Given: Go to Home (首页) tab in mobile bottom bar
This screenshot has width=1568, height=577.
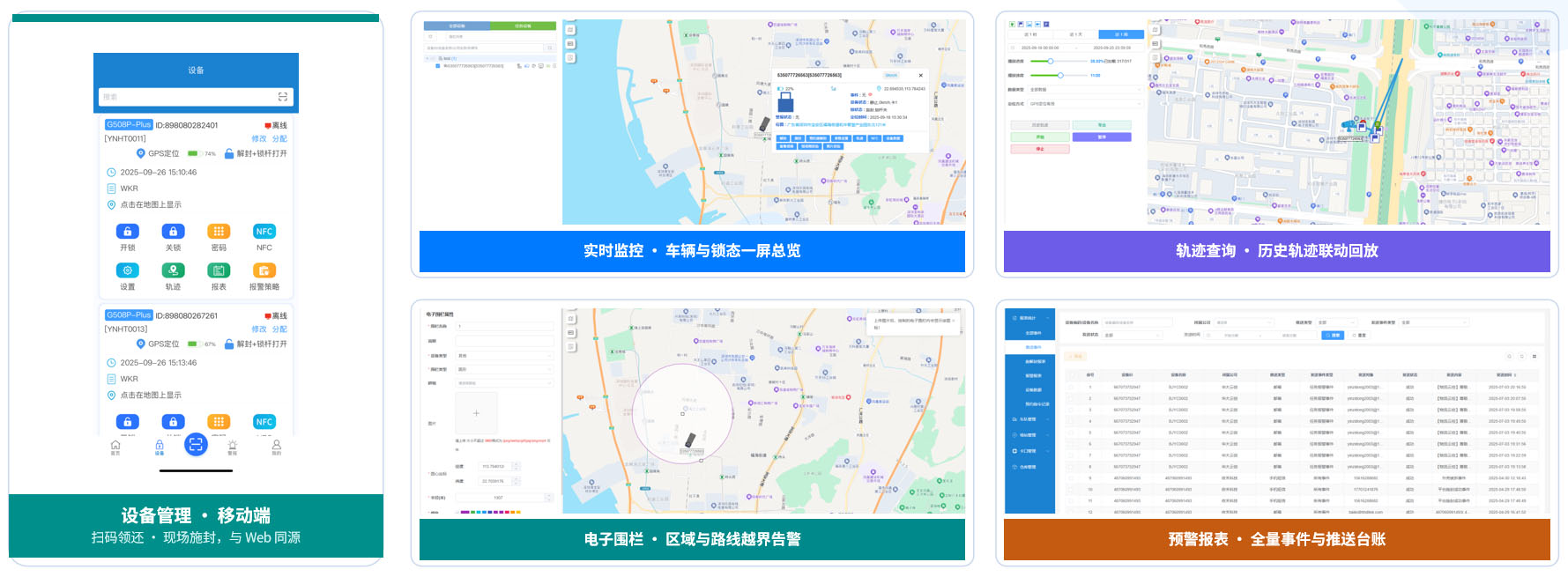Looking at the screenshot, I should click(115, 448).
